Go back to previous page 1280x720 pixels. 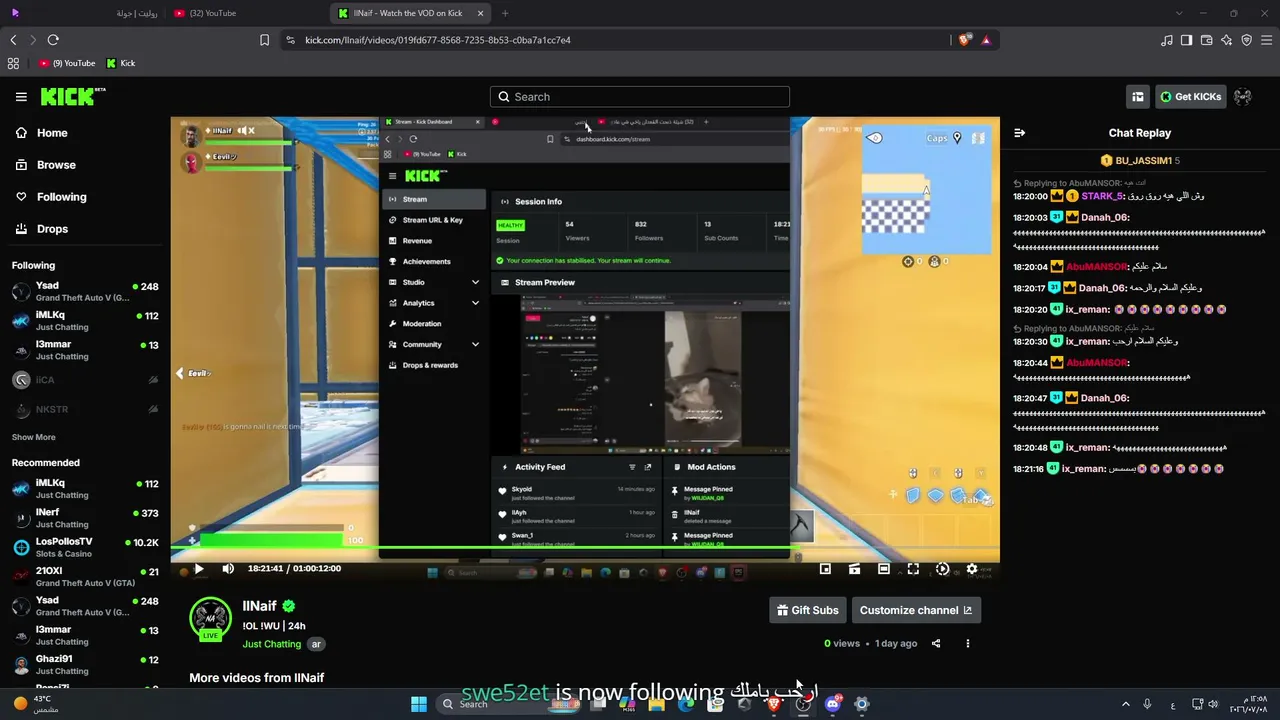13,40
